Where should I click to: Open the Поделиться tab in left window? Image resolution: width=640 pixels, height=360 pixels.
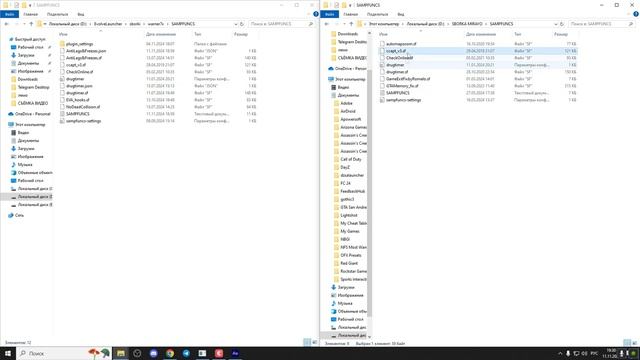[57, 14]
